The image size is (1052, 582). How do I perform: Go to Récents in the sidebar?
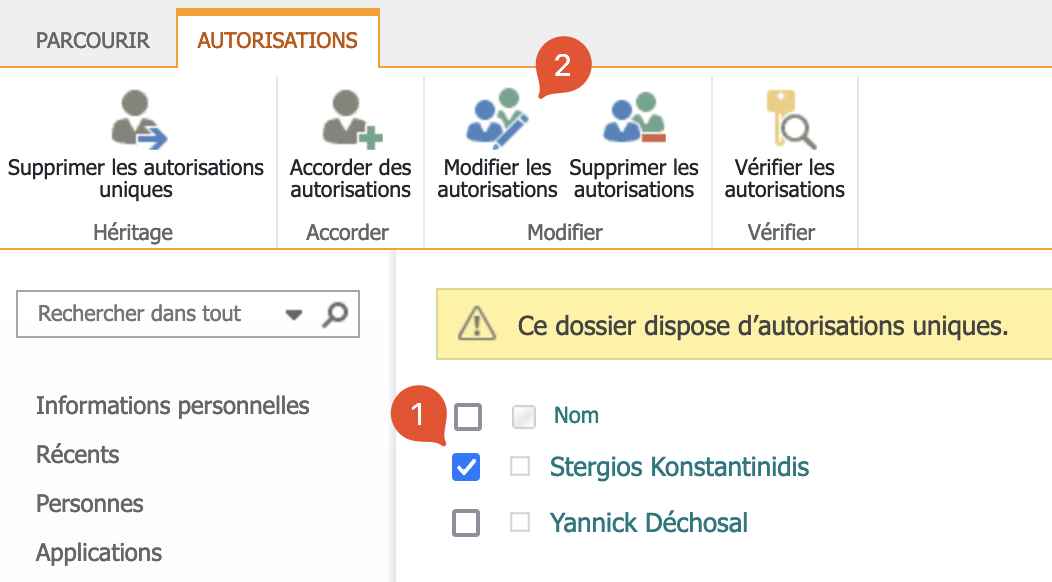tap(78, 455)
